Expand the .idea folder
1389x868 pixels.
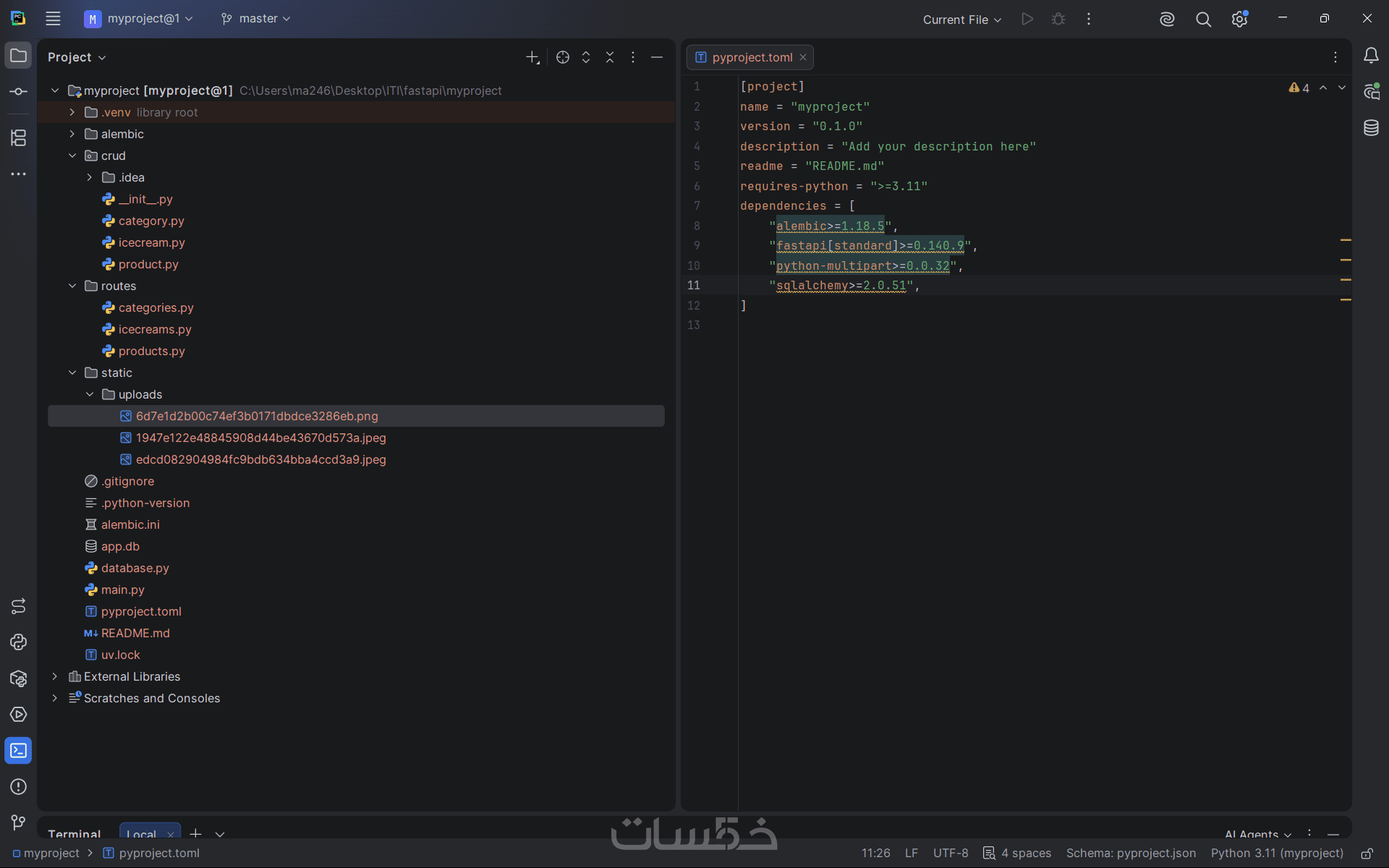90,177
